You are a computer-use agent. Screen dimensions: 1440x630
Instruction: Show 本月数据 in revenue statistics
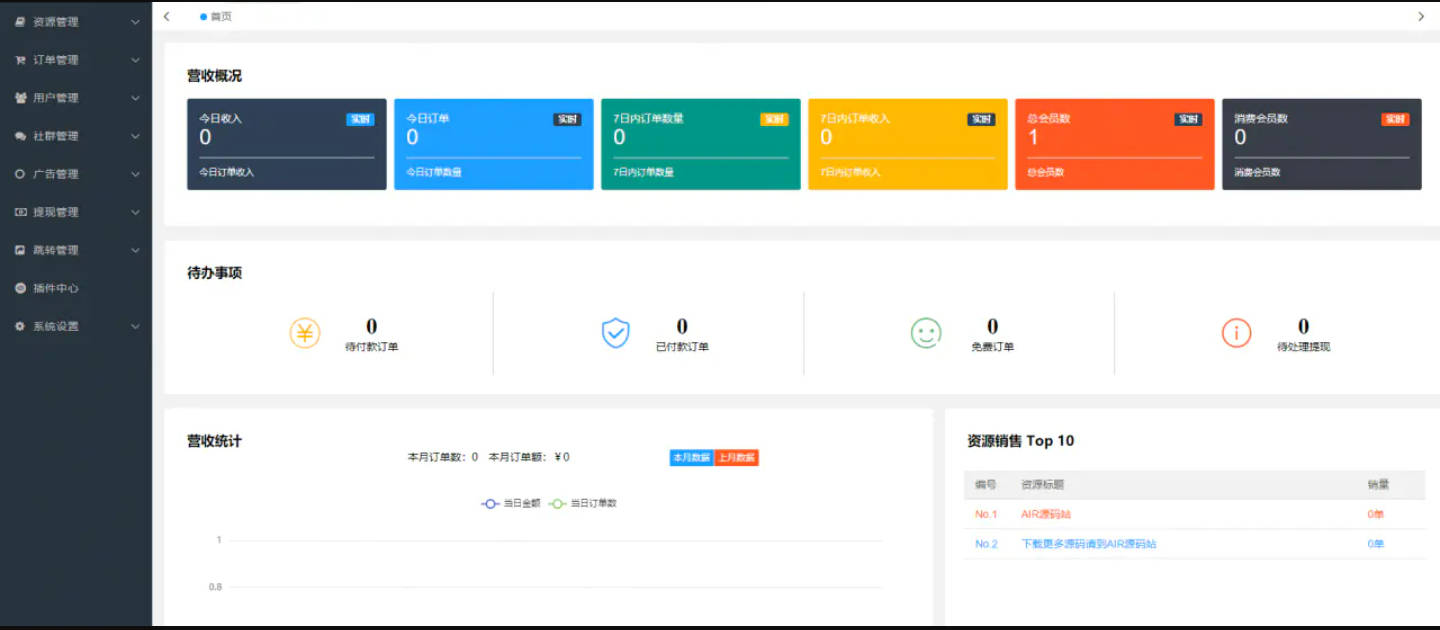tap(692, 458)
